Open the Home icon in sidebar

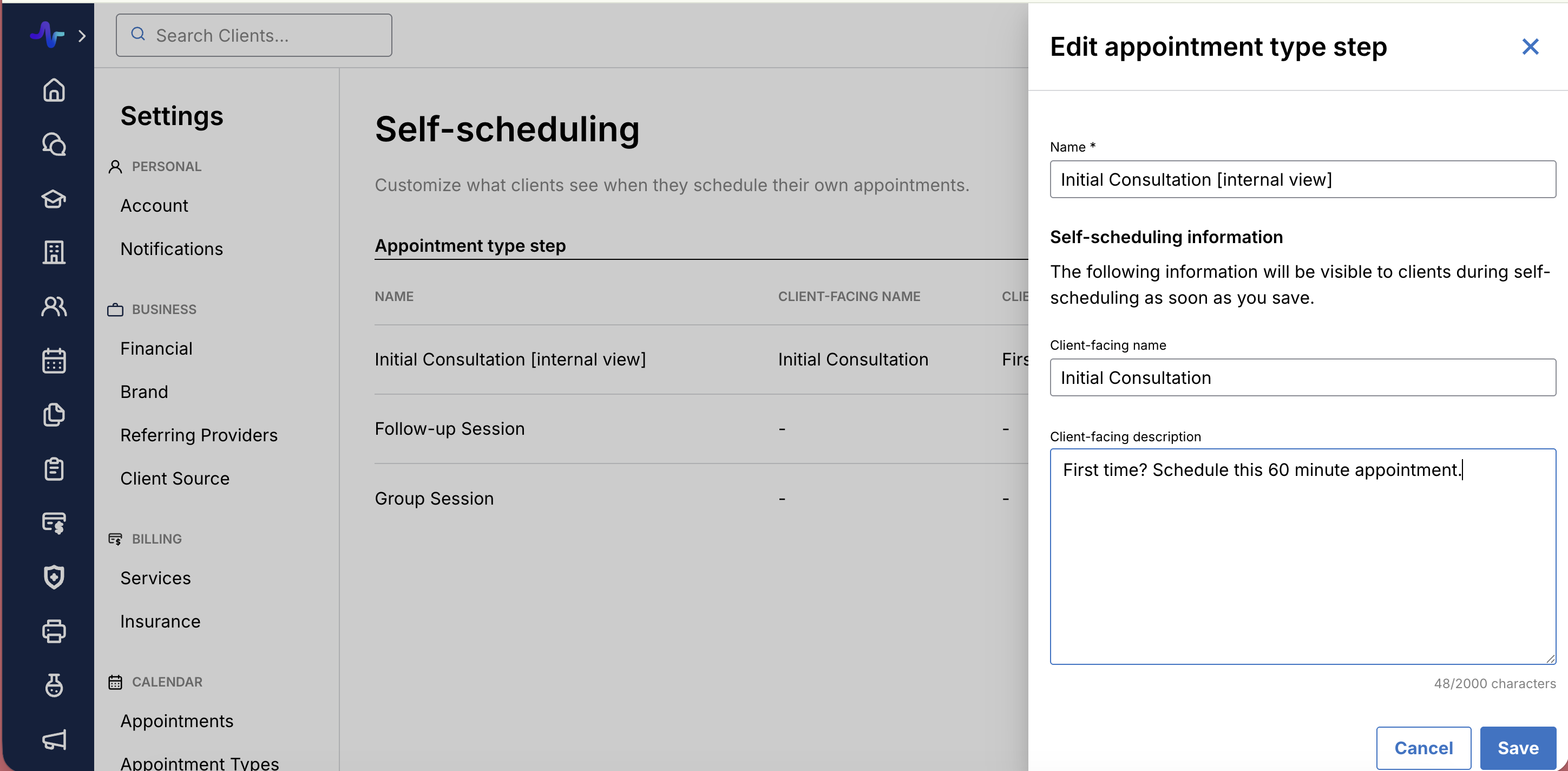(54, 90)
